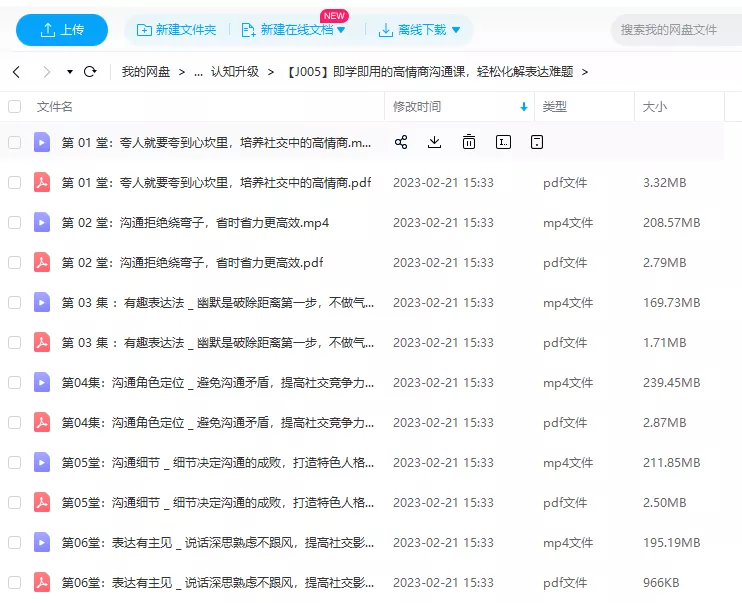Screen dimensions: 742x603
Task: Open the navigation history dropdown arrow
Action: (70, 72)
